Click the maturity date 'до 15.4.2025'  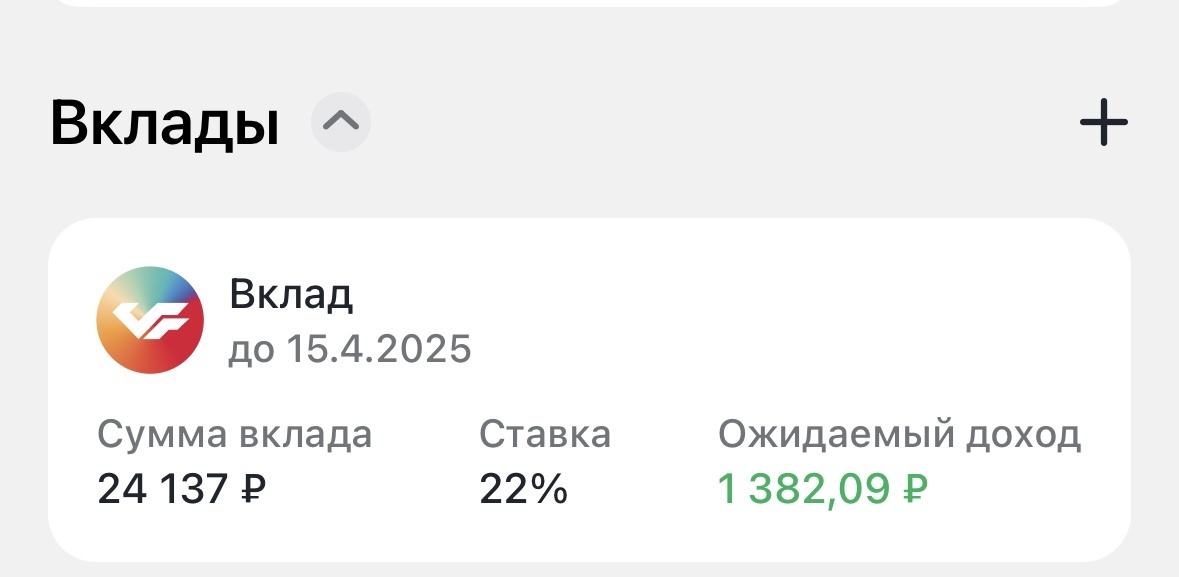pyautogui.click(x=352, y=349)
